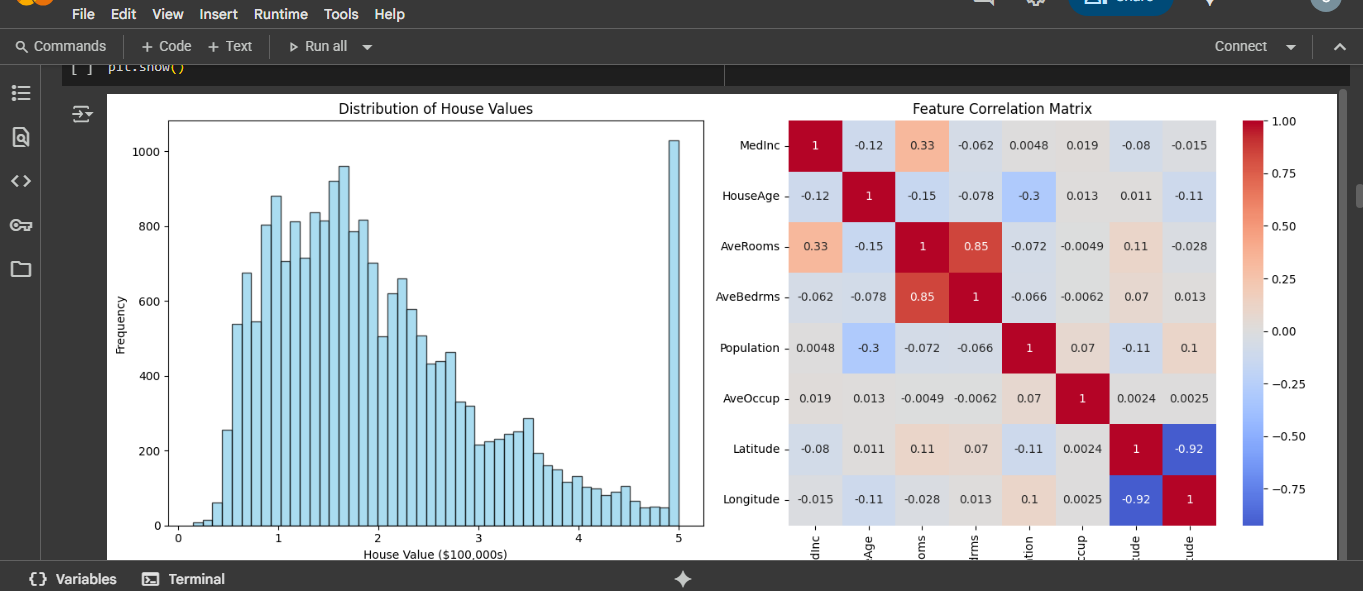
Task: Open Find and replace in the sidebar
Action: [21, 137]
